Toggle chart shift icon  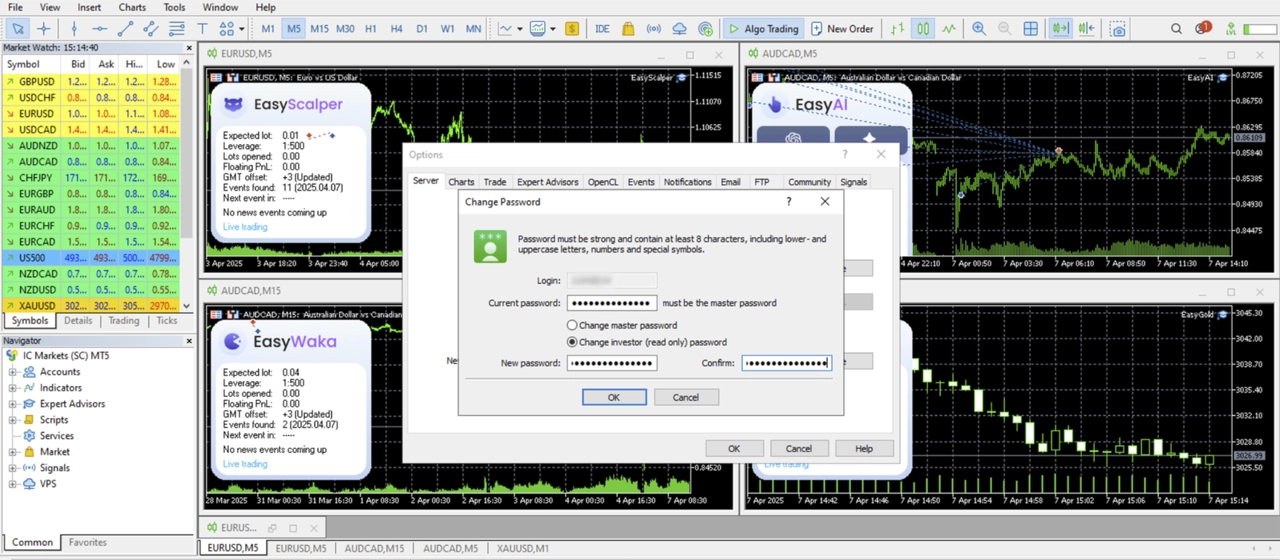tap(1087, 29)
